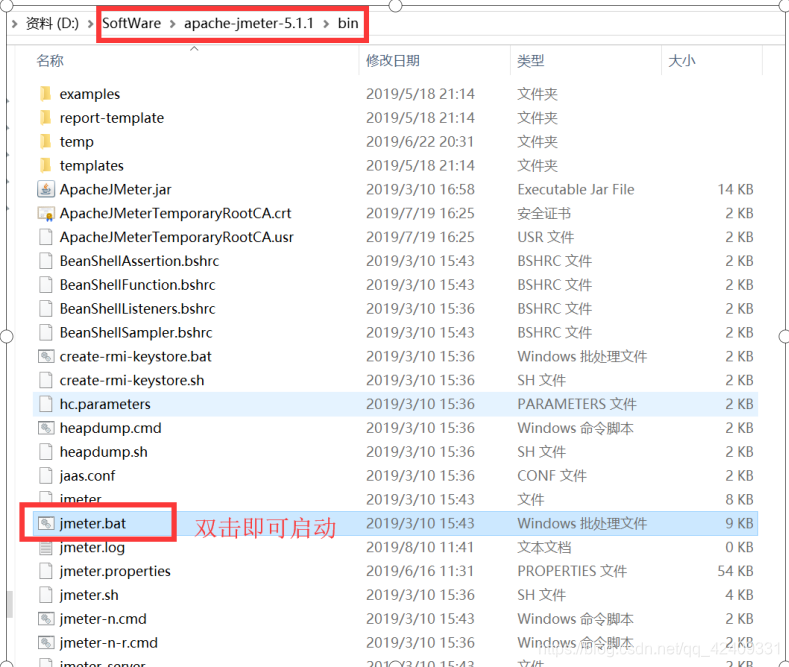Click the BeanShellSampler.bshrc file icon
This screenshot has width=789, height=667.
pos(46,332)
